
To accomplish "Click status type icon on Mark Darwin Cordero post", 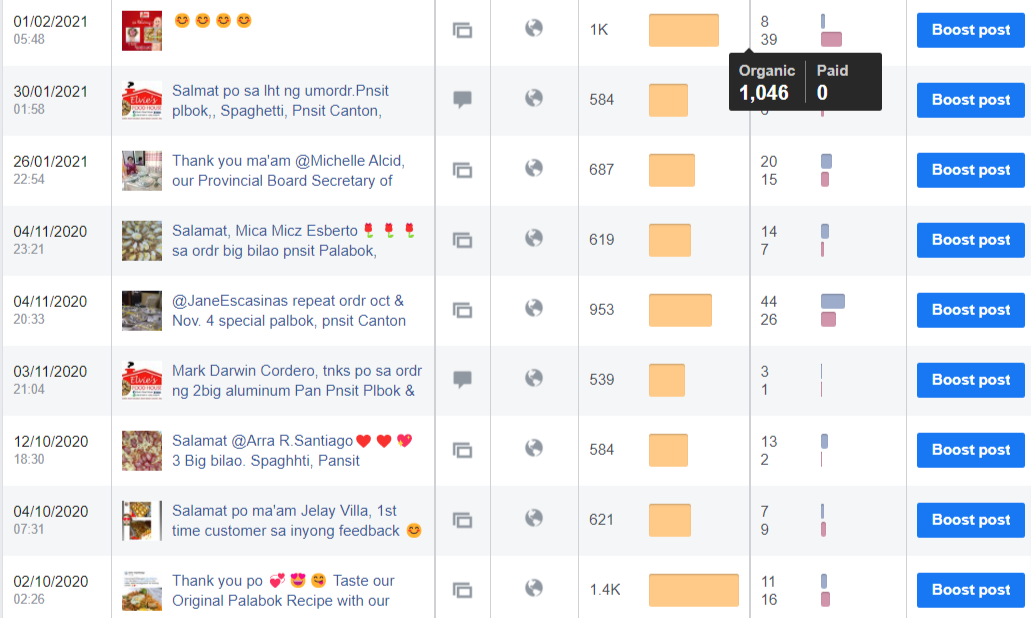I will 462,380.
